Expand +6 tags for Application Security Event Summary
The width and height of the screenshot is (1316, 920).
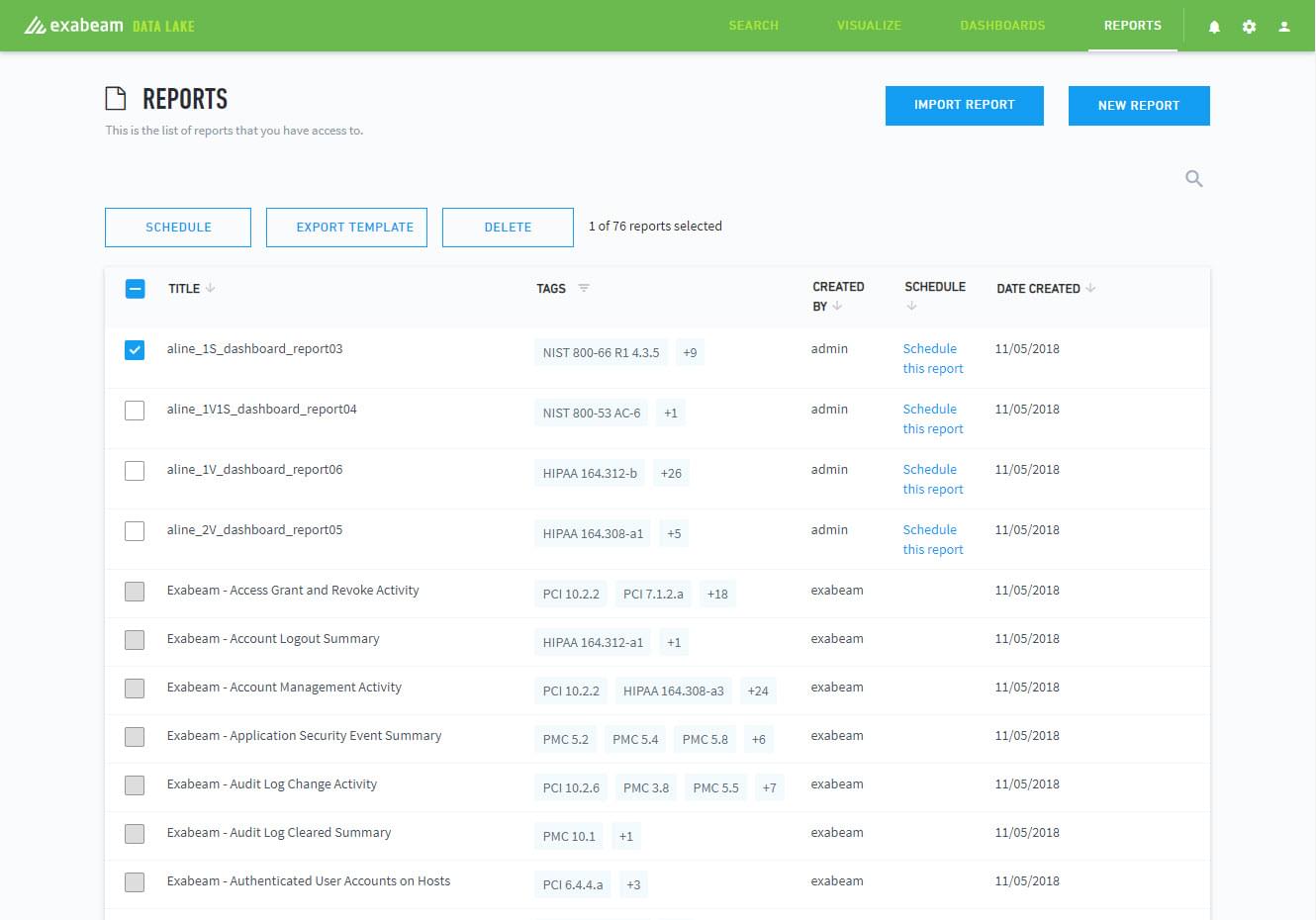pos(758,739)
